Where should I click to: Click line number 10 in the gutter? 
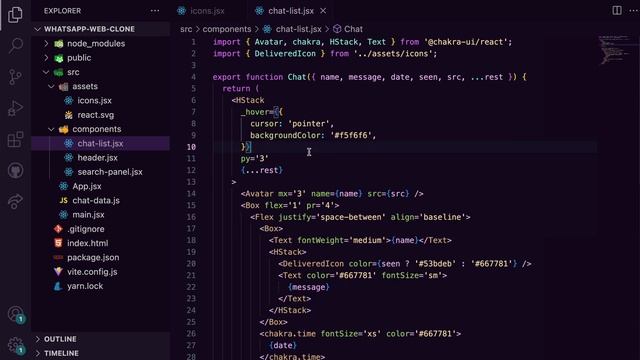pos(191,147)
